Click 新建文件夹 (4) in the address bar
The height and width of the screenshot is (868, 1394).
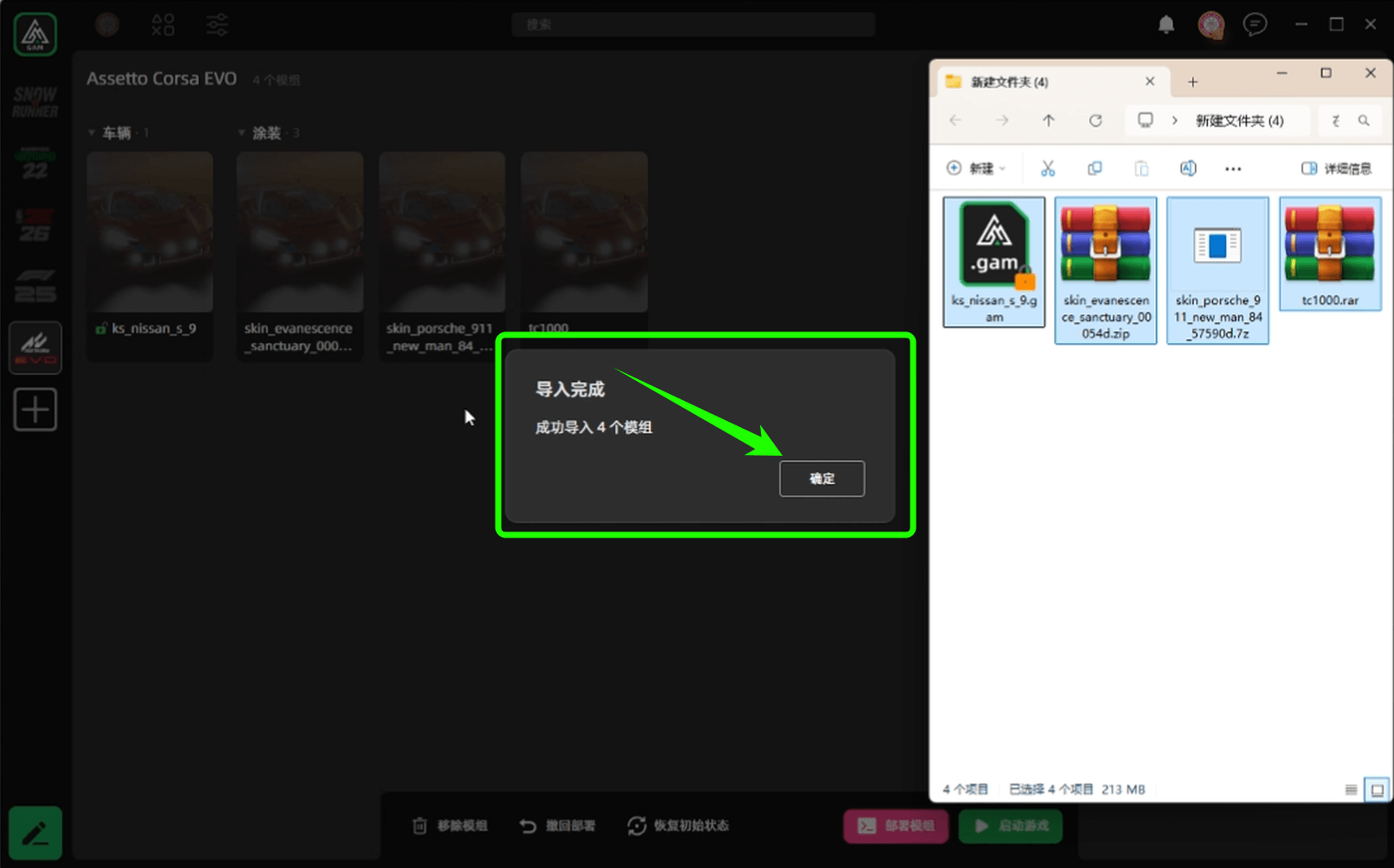point(1239,121)
